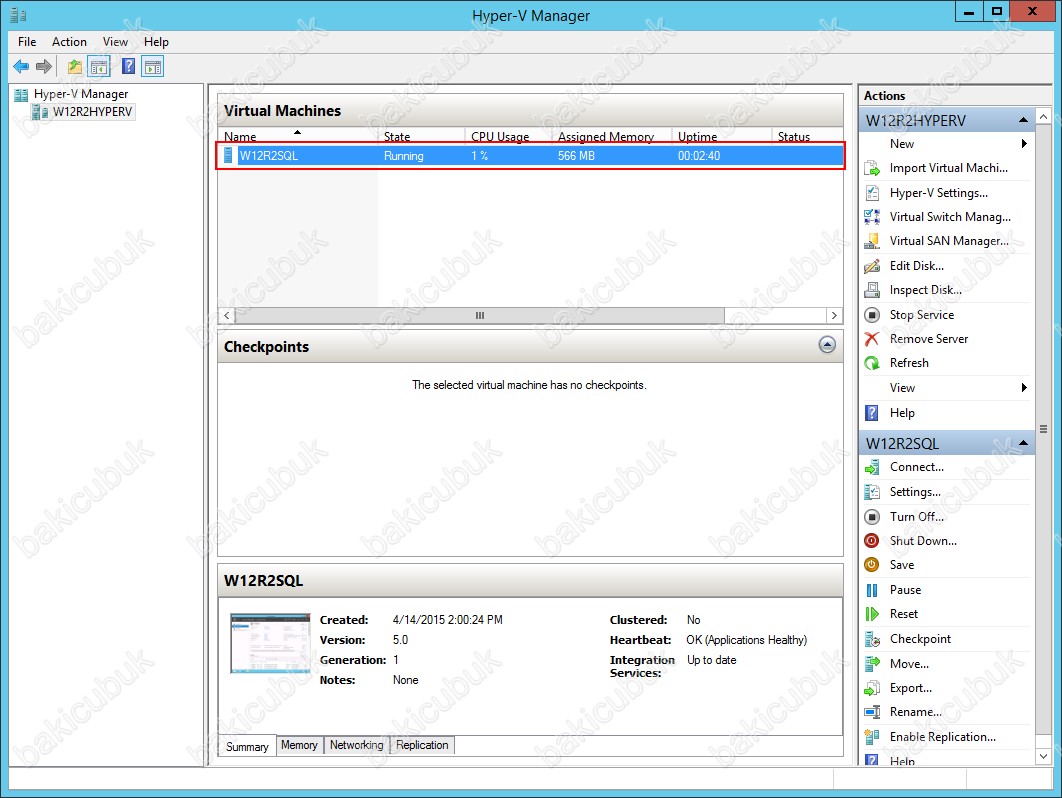Image resolution: width=1062 pixels, height=798 pixels.
Task: Select the Summary tab
Action: click(x=247, y=747)
